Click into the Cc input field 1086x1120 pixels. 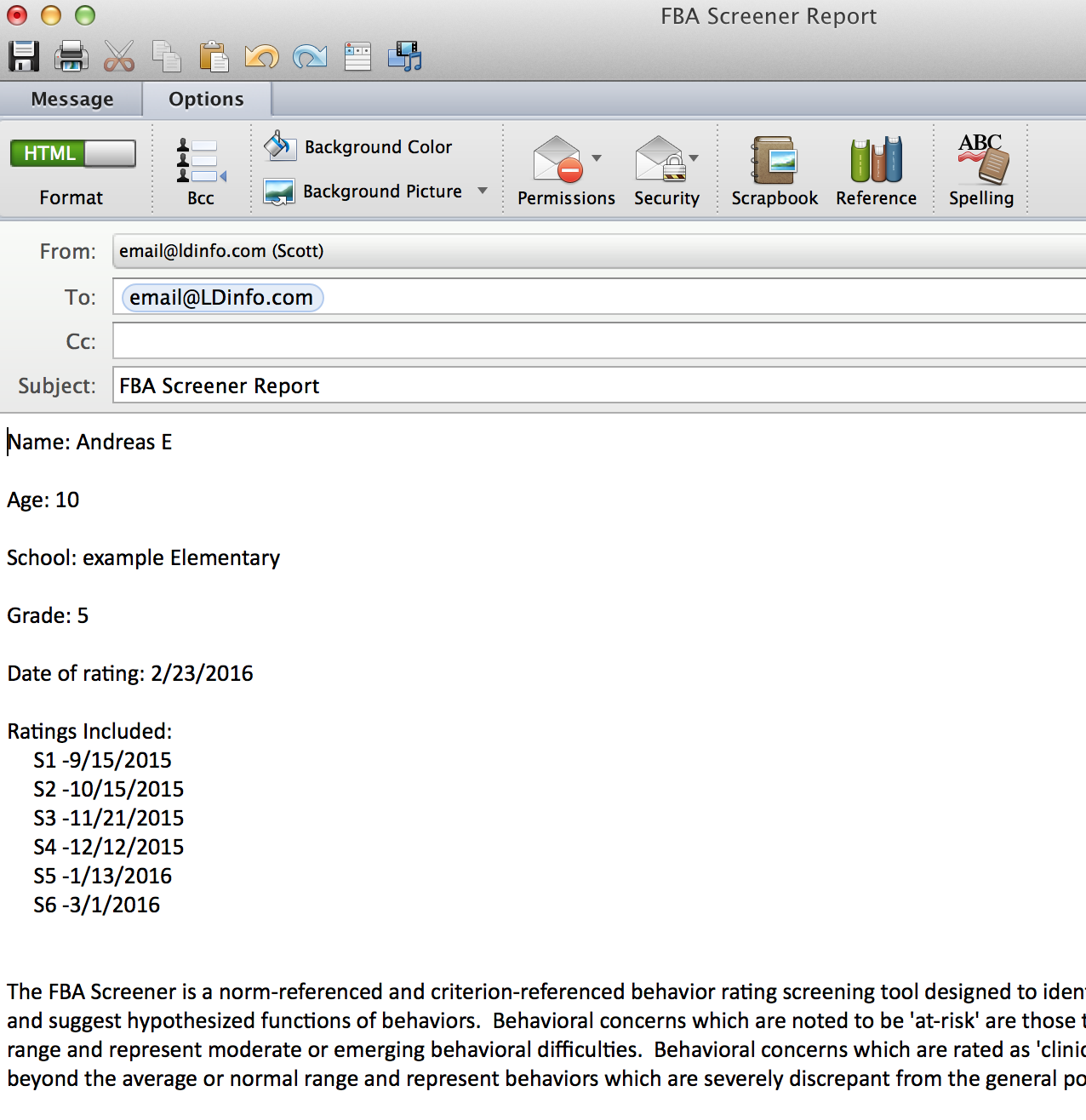pos(596,341)
